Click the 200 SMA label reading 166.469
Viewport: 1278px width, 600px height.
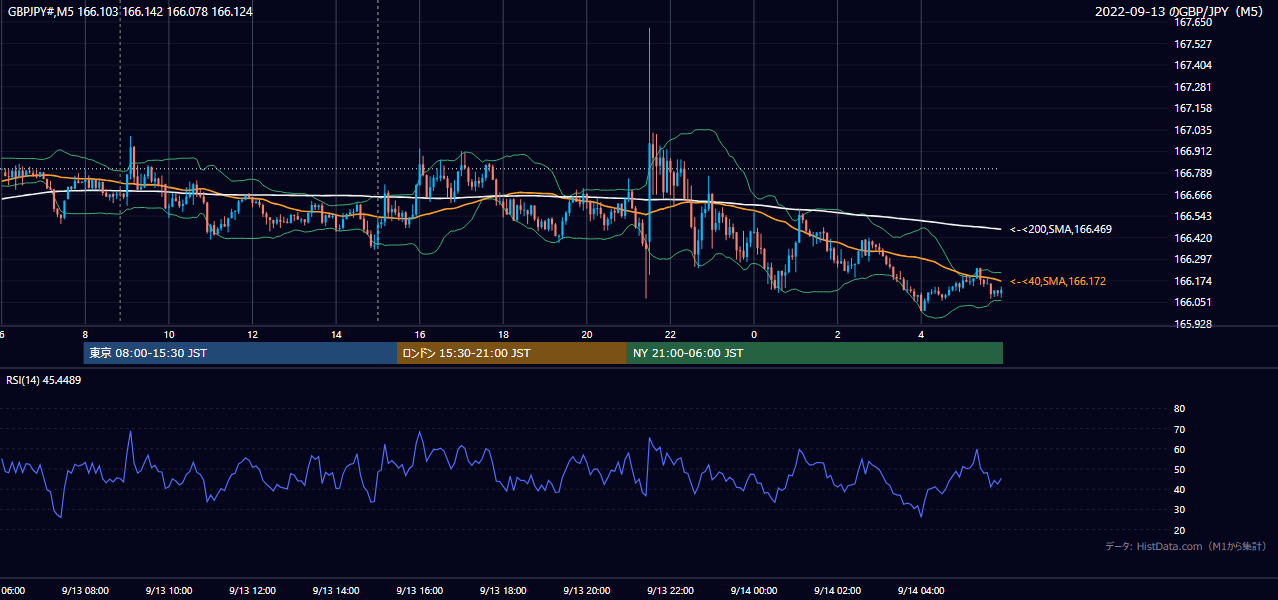coord(1061,230)
